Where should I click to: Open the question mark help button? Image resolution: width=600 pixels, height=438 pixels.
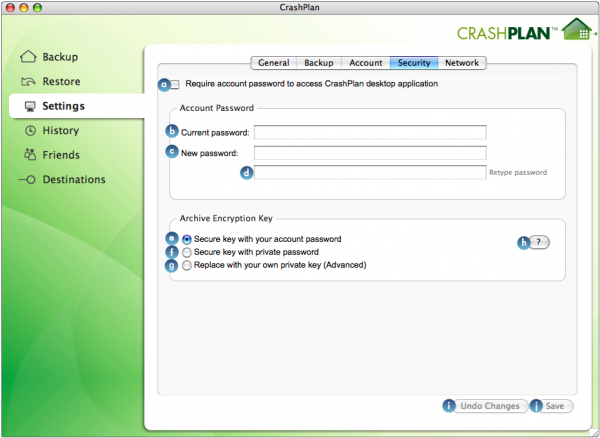click(539, 242)
